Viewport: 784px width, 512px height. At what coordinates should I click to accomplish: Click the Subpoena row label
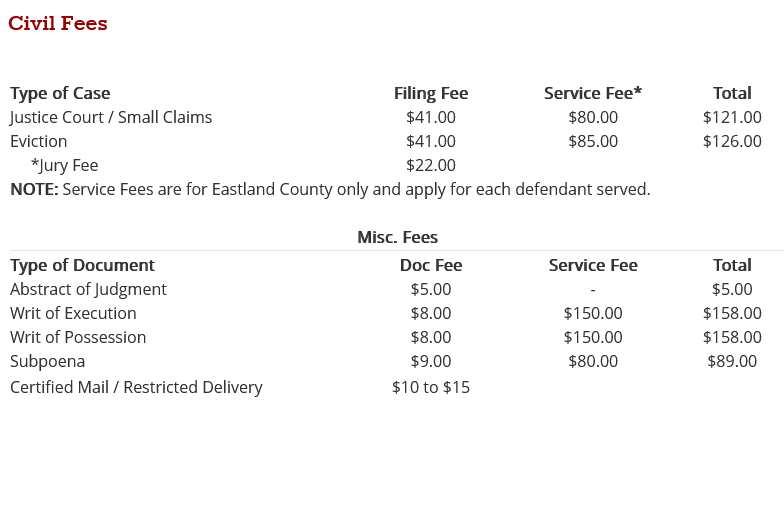[x=48, y=361]
